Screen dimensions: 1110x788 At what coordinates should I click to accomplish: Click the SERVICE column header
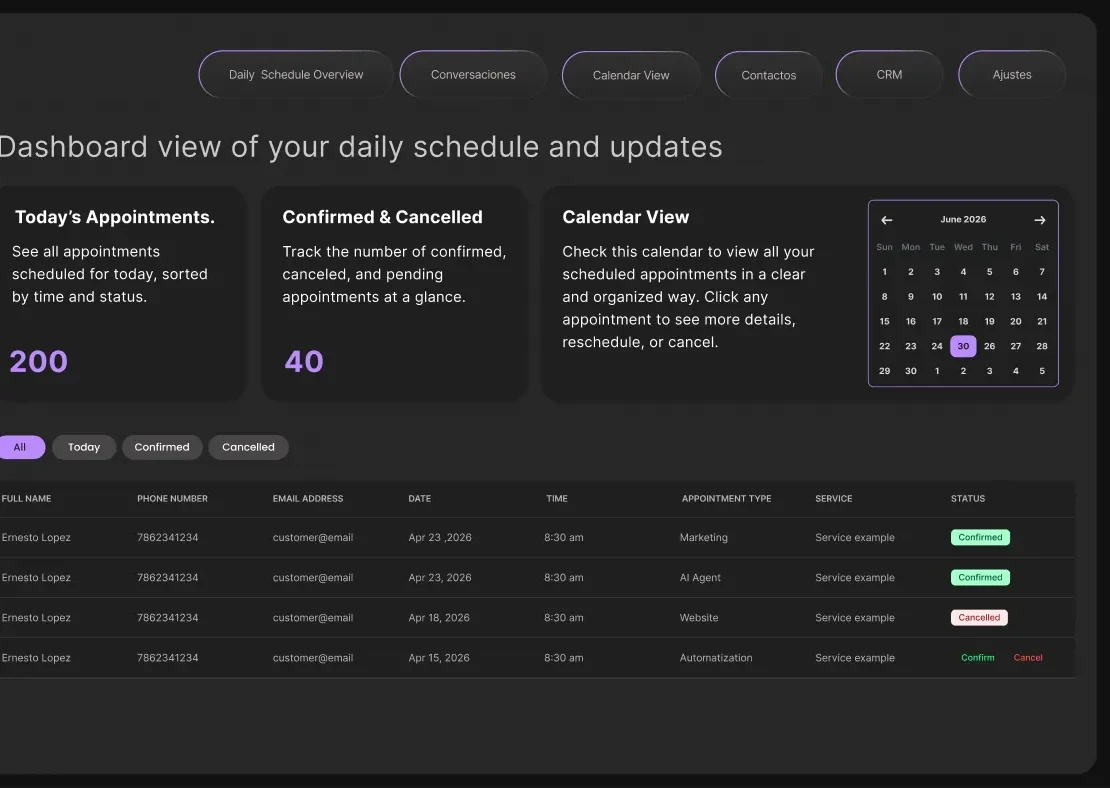pyautogui.click(x=833, y=498)
